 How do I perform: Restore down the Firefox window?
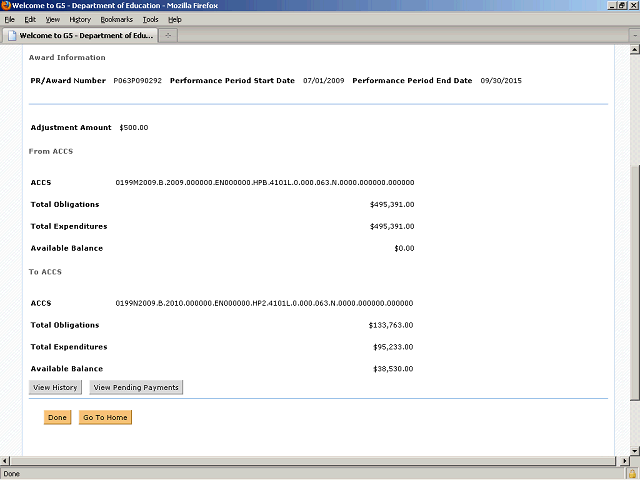(x=622, y=5)
